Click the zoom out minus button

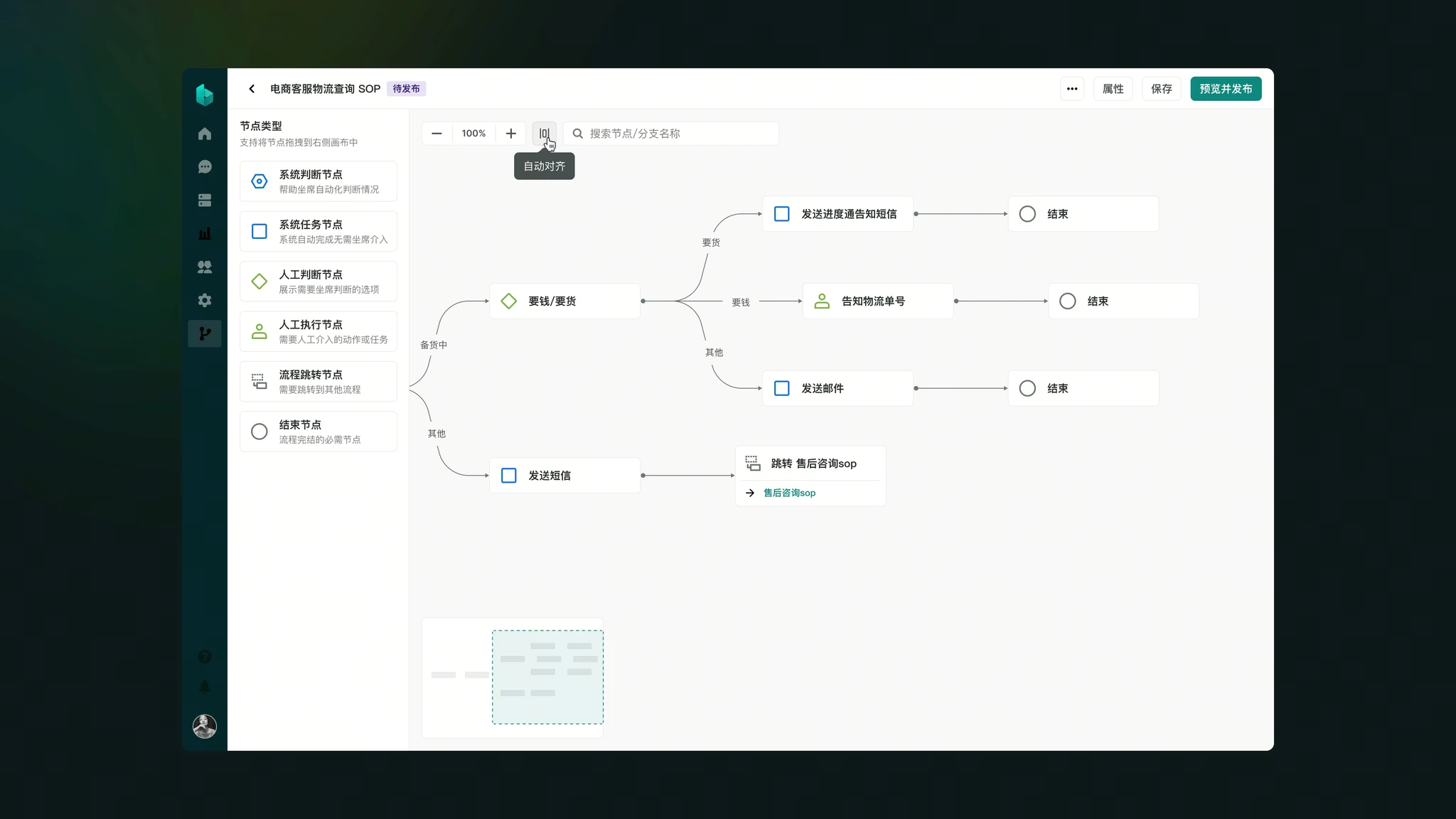pyautogui.click(x=437, y=134)
